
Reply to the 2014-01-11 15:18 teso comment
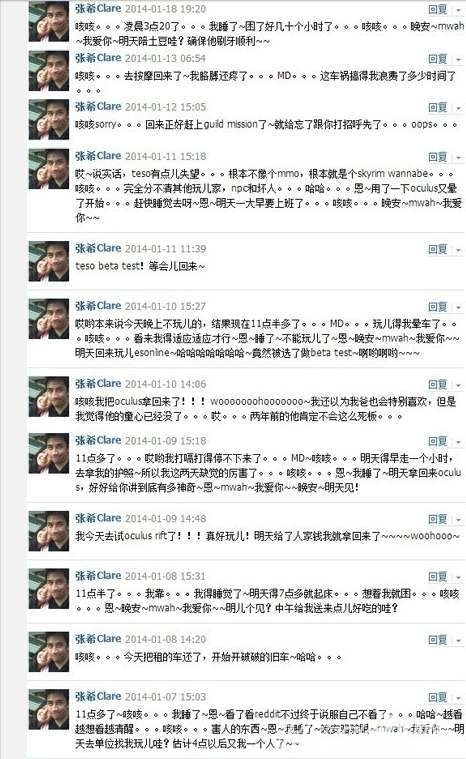coord(438,157)
